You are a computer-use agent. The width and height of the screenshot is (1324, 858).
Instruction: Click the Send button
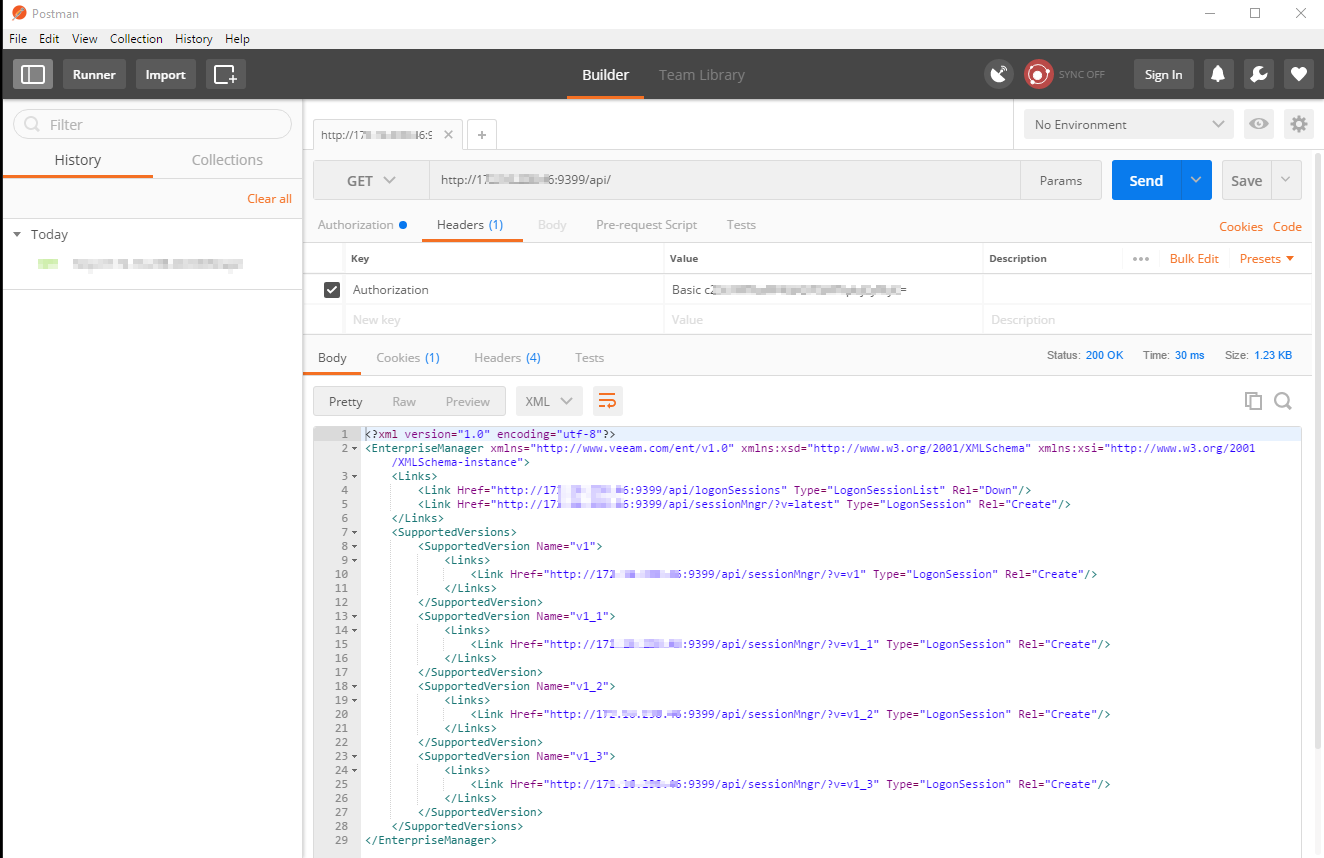coord(1146,180)
